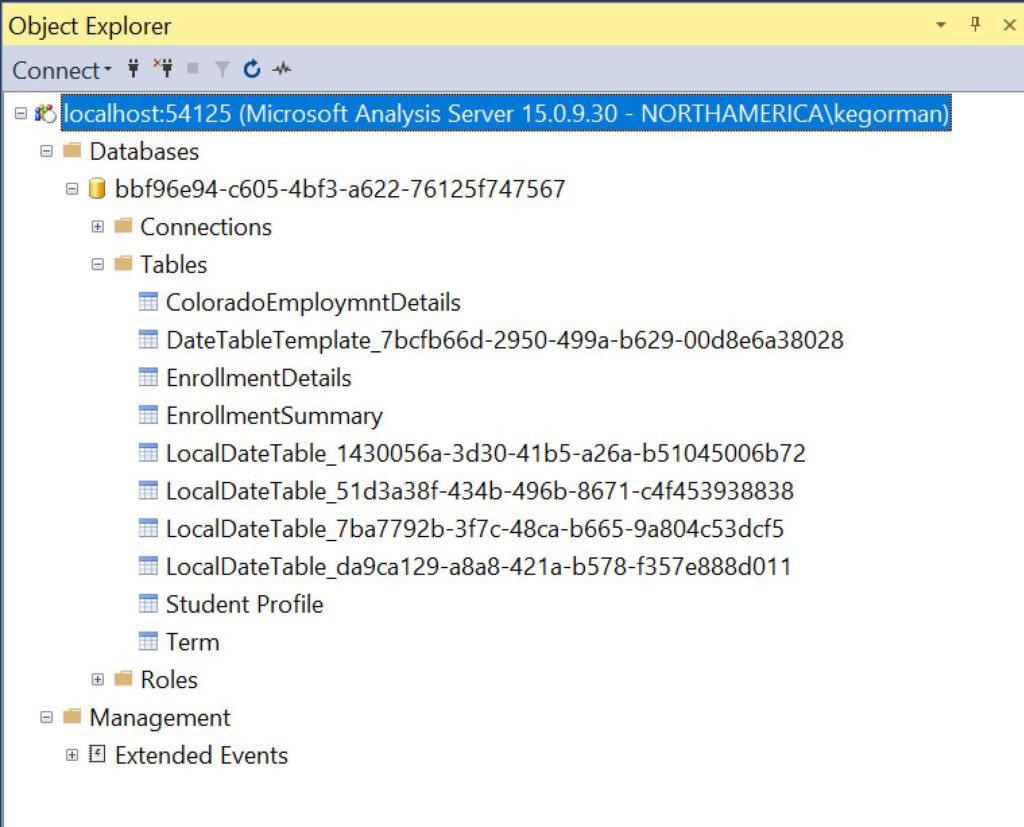Click the table icon beside LocalDateTable_da9ca129
The height and width of the screenshot is (827, 1024).
click(x=148, y=565)
